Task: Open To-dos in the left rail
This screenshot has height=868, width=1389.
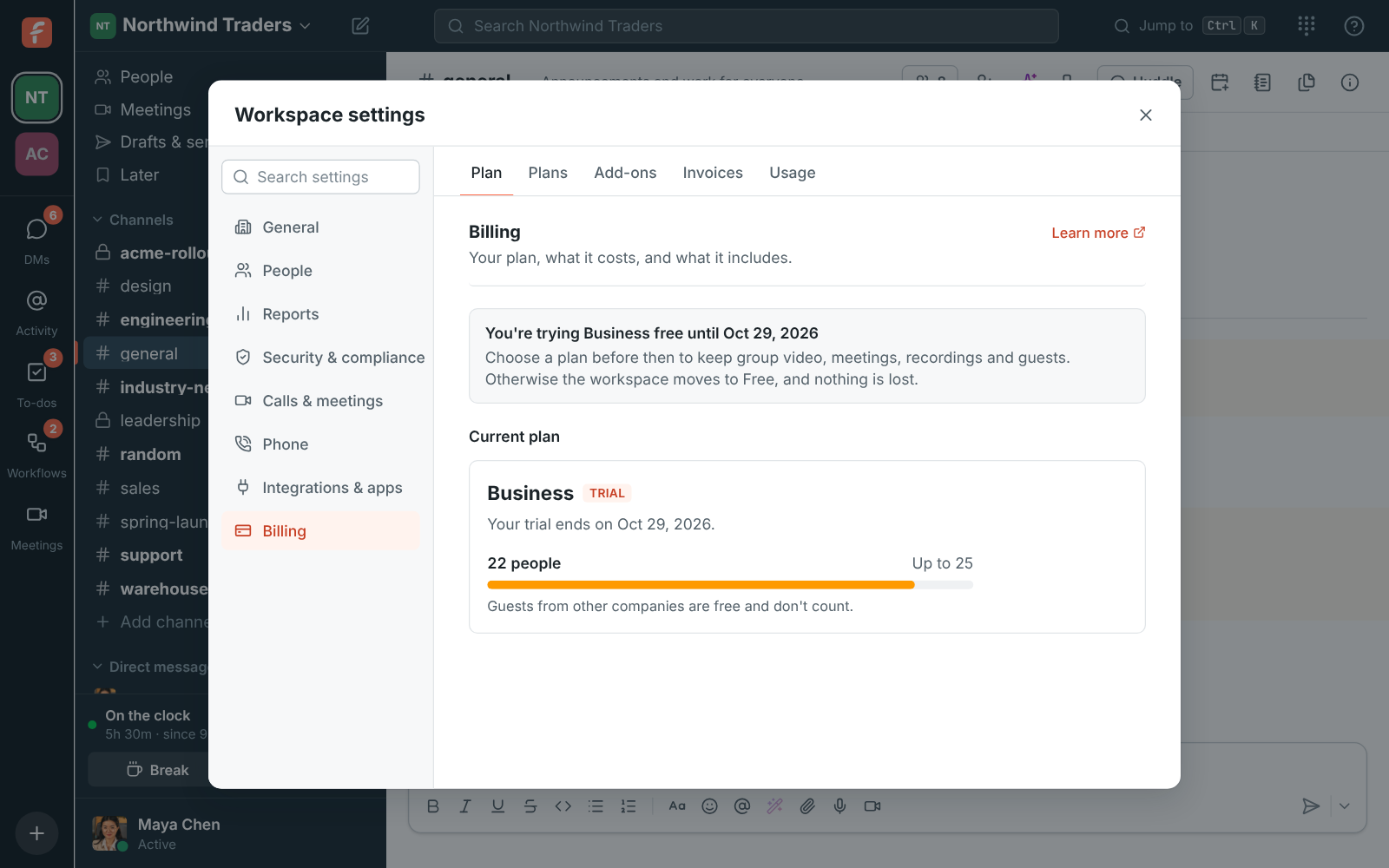Action: point(36,383)
